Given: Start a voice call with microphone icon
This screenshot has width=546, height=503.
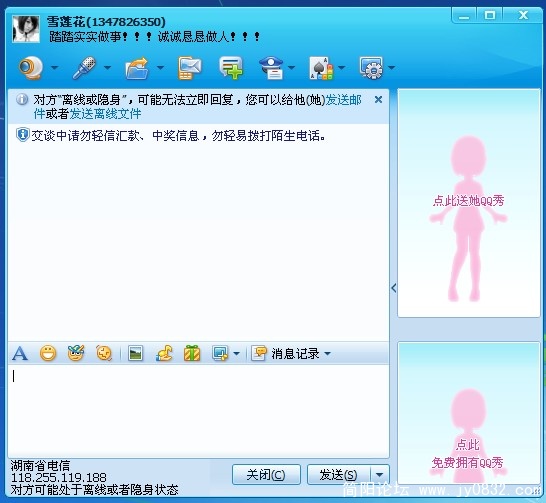Looking at the screenshot, I should pyautogui.click(x=84, y=68).
